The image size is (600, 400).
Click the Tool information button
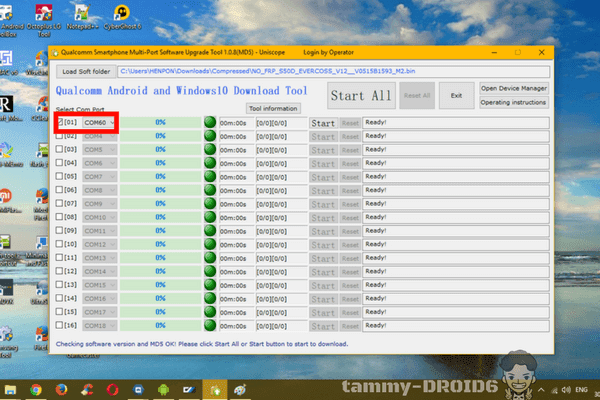273,109
